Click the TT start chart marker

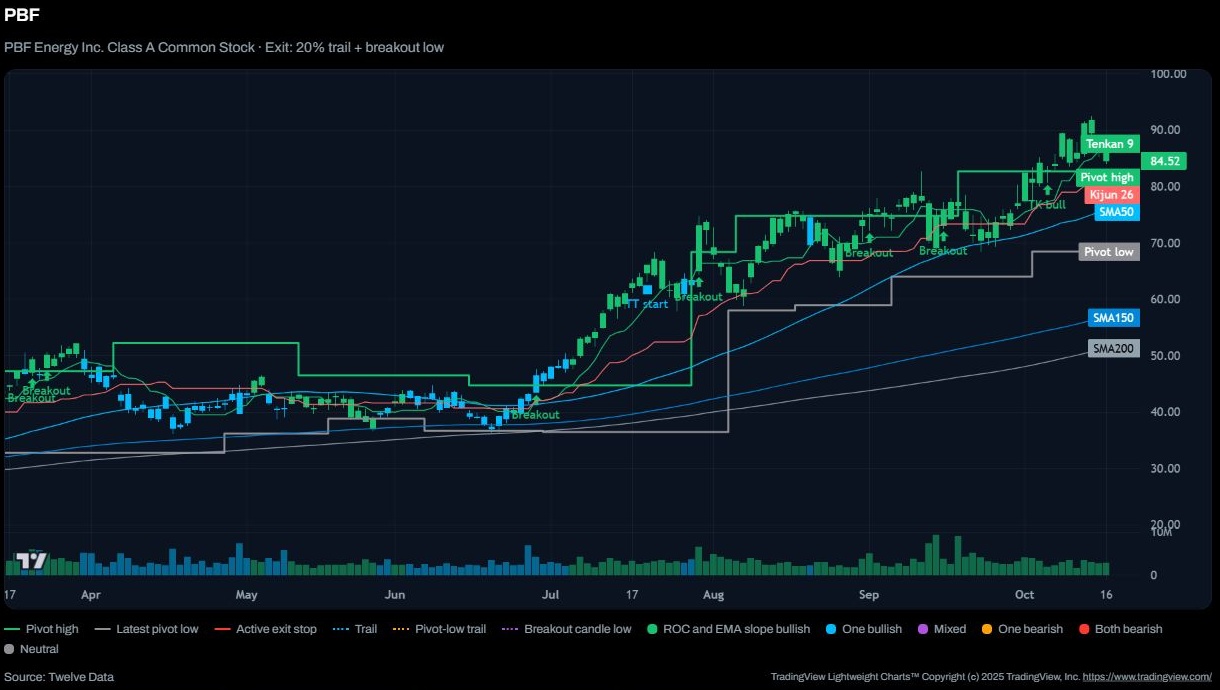point(646,304)
